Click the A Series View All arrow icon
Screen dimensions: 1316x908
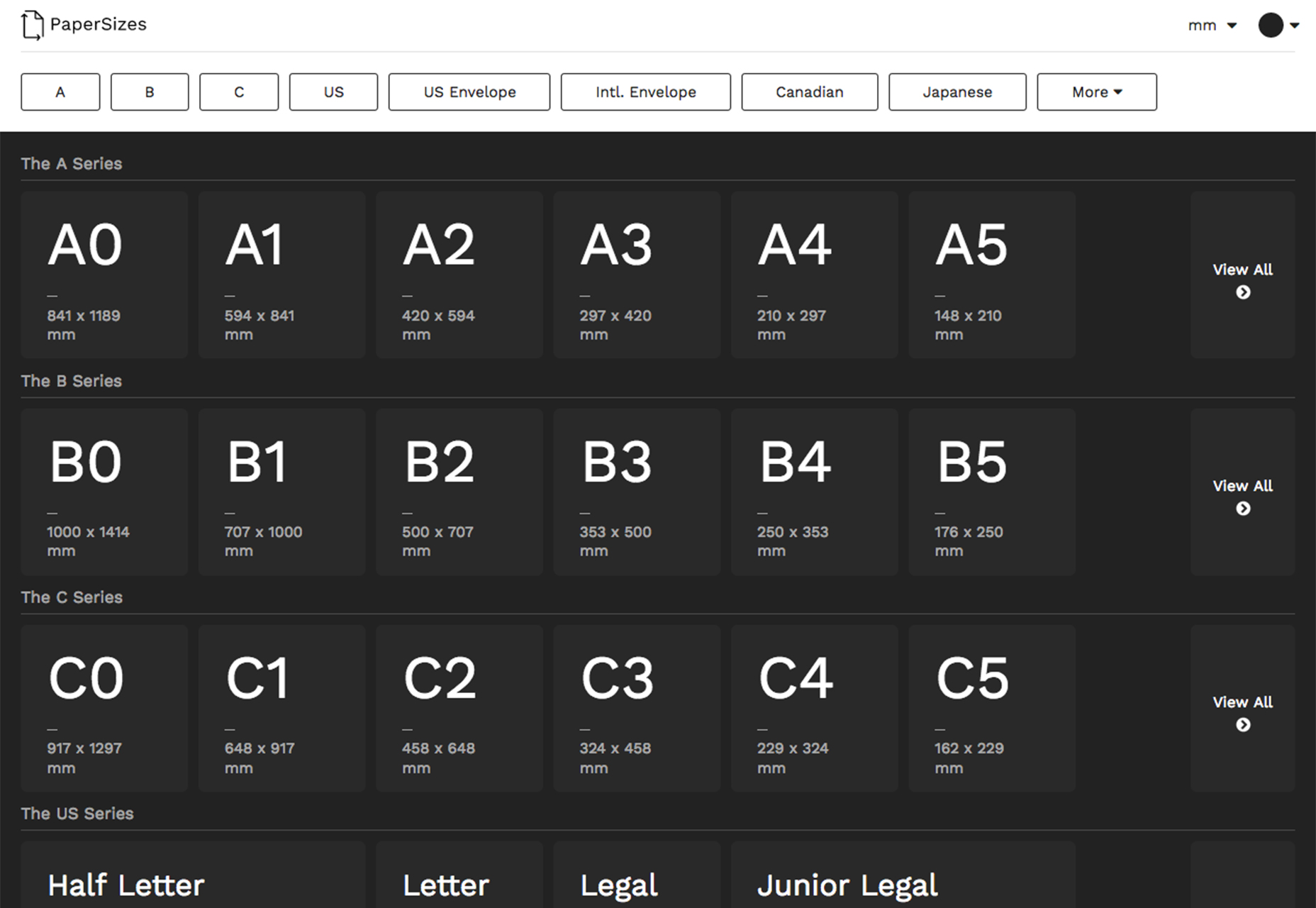(1243, 292)
